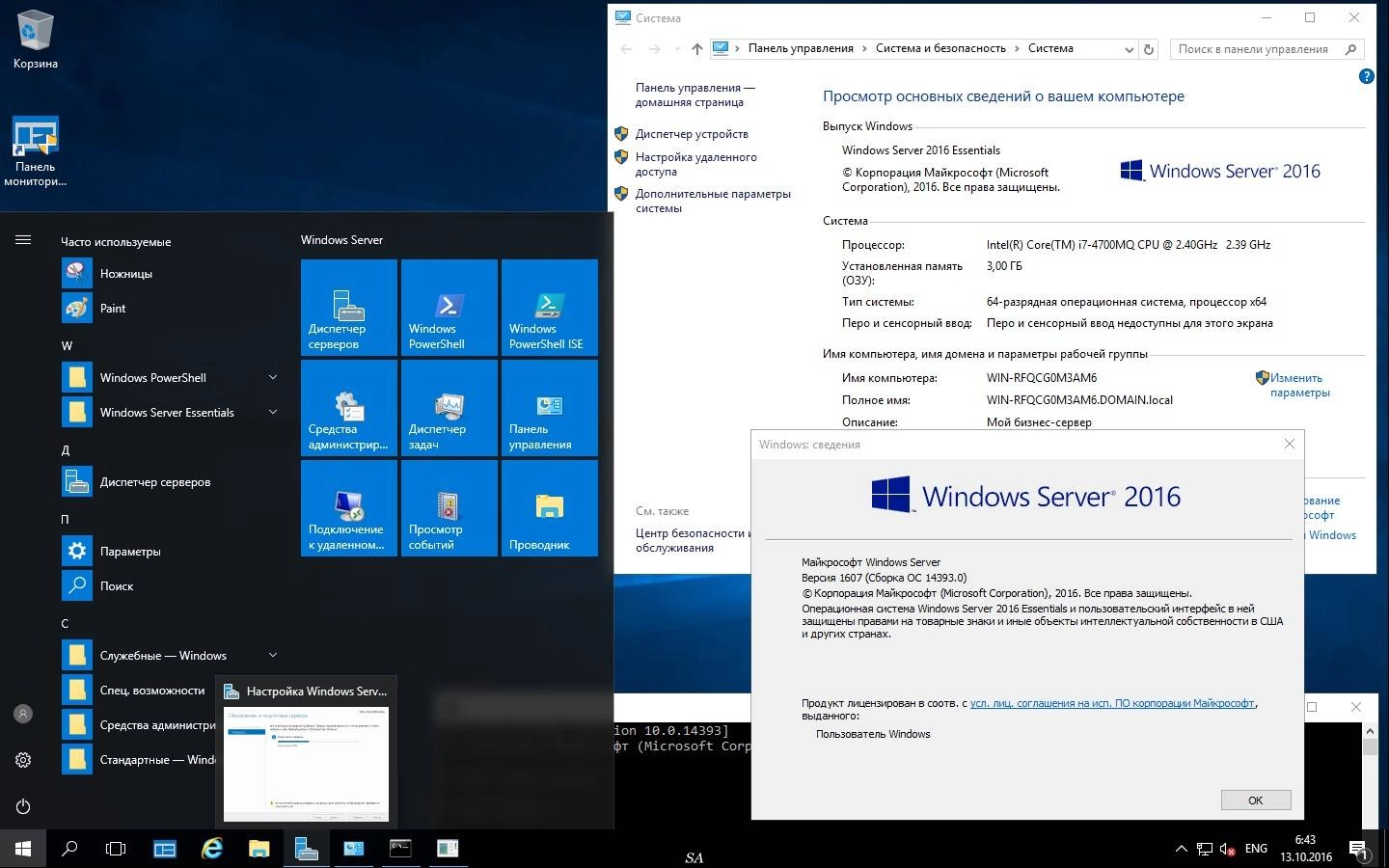The height and width of the screenshot is (868, 1389).
Task: Open the Administrative Tools tile (Средства администрир...)
Action: pos(349,408)
